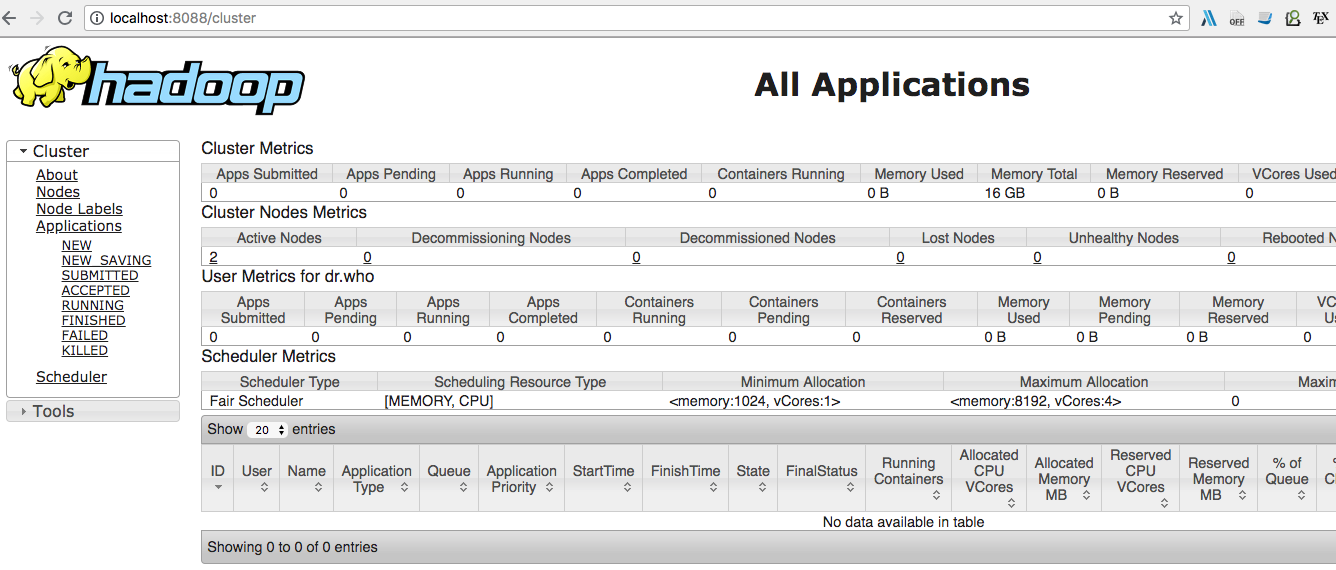Viewport: 1336px width, 570px height.
Task: Filter applications by FAILED state
Action: [x=84, y=335]
